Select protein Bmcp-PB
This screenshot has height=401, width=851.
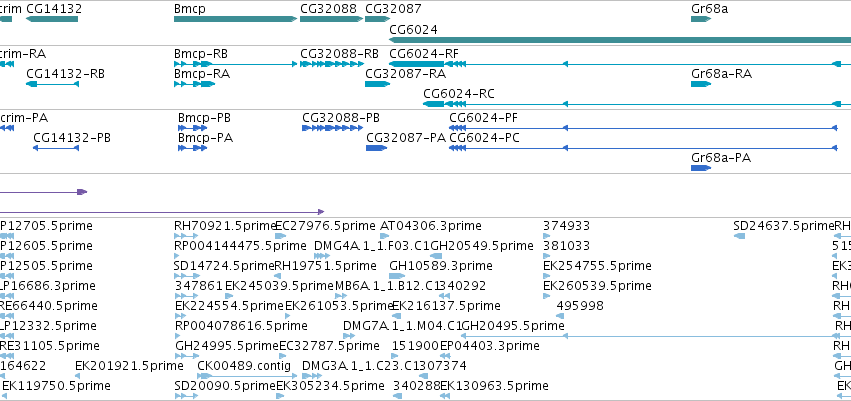193,128
